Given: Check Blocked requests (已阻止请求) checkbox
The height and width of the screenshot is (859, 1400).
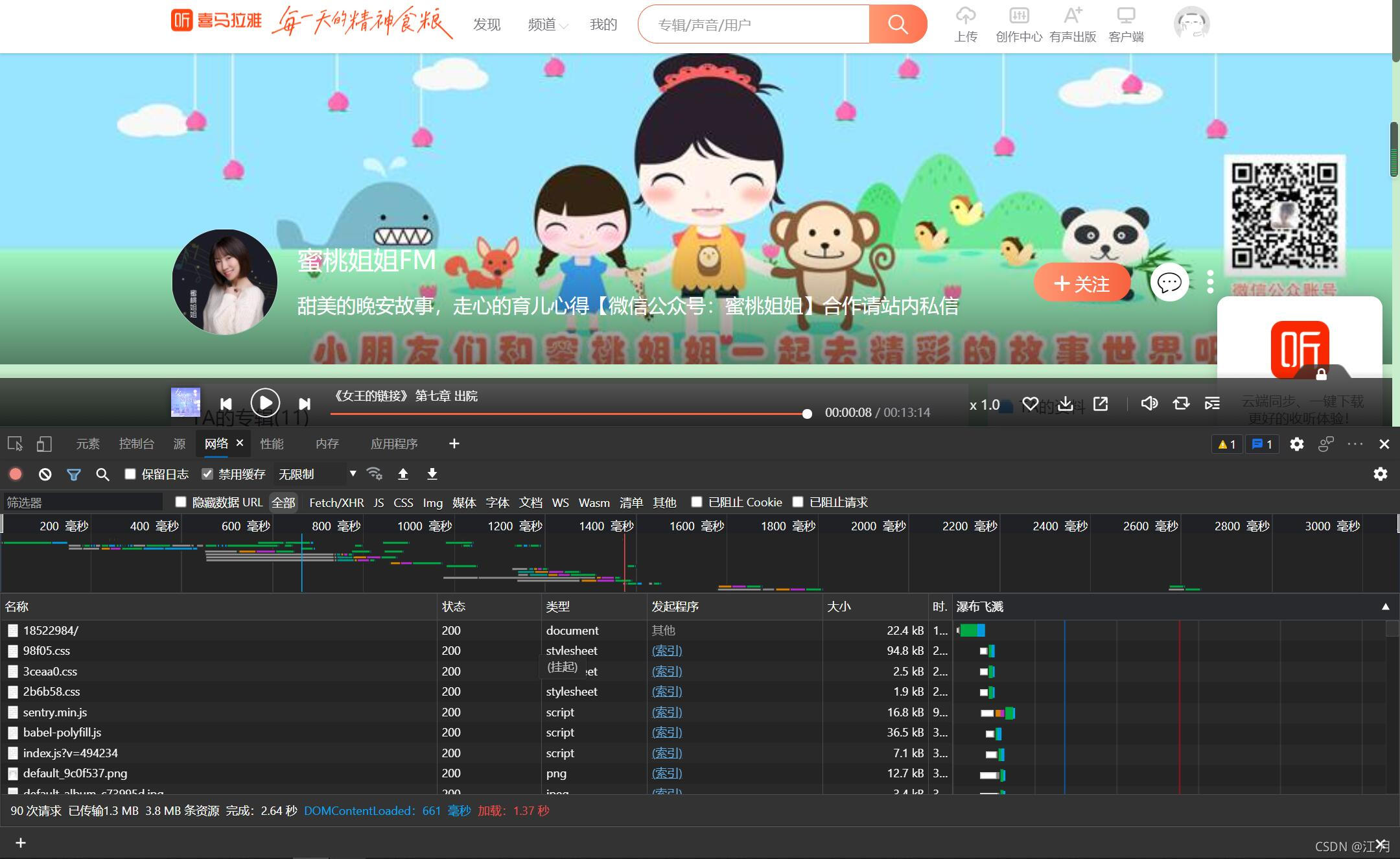Looking at the screenshot, I should coord(798,502).
